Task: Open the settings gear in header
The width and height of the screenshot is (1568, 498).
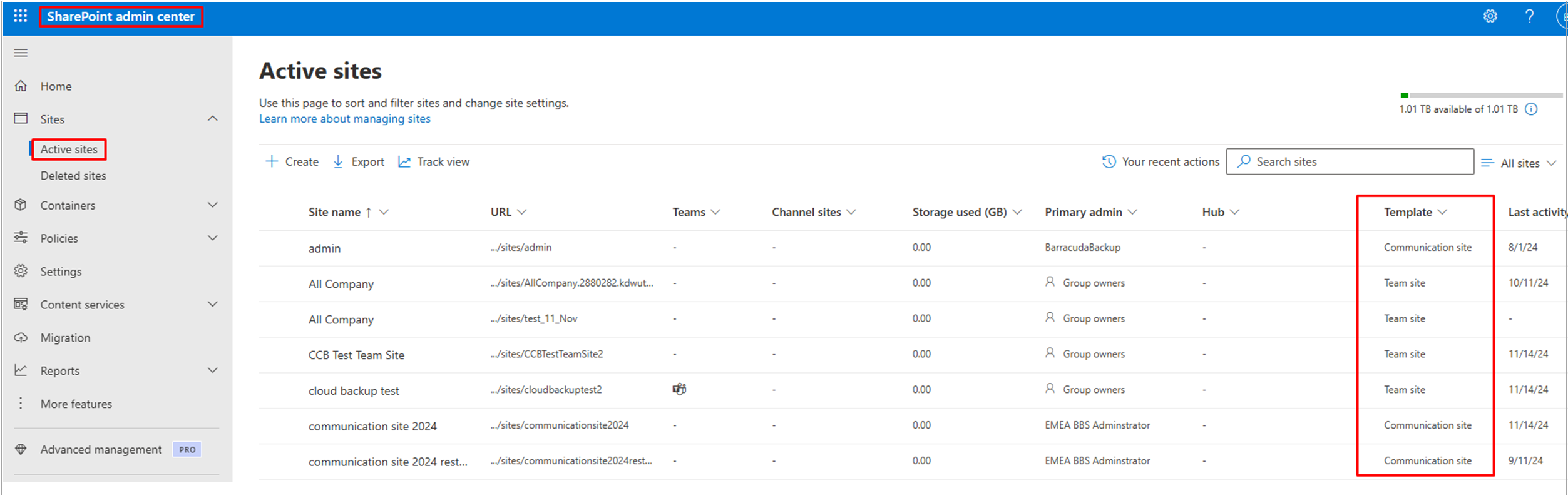Action: (x=1490, y=16)
